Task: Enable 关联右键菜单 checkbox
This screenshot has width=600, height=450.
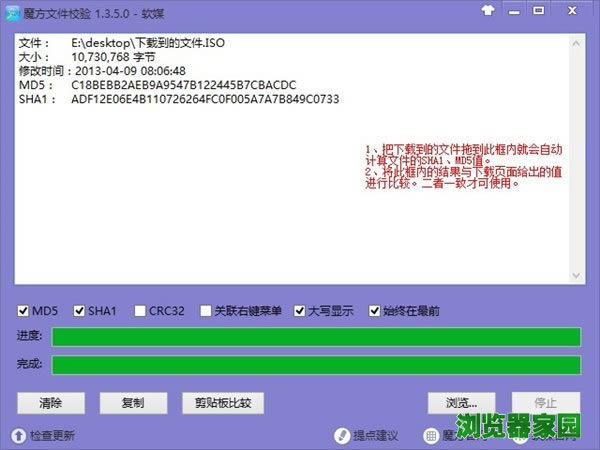Action: [205, 311]
